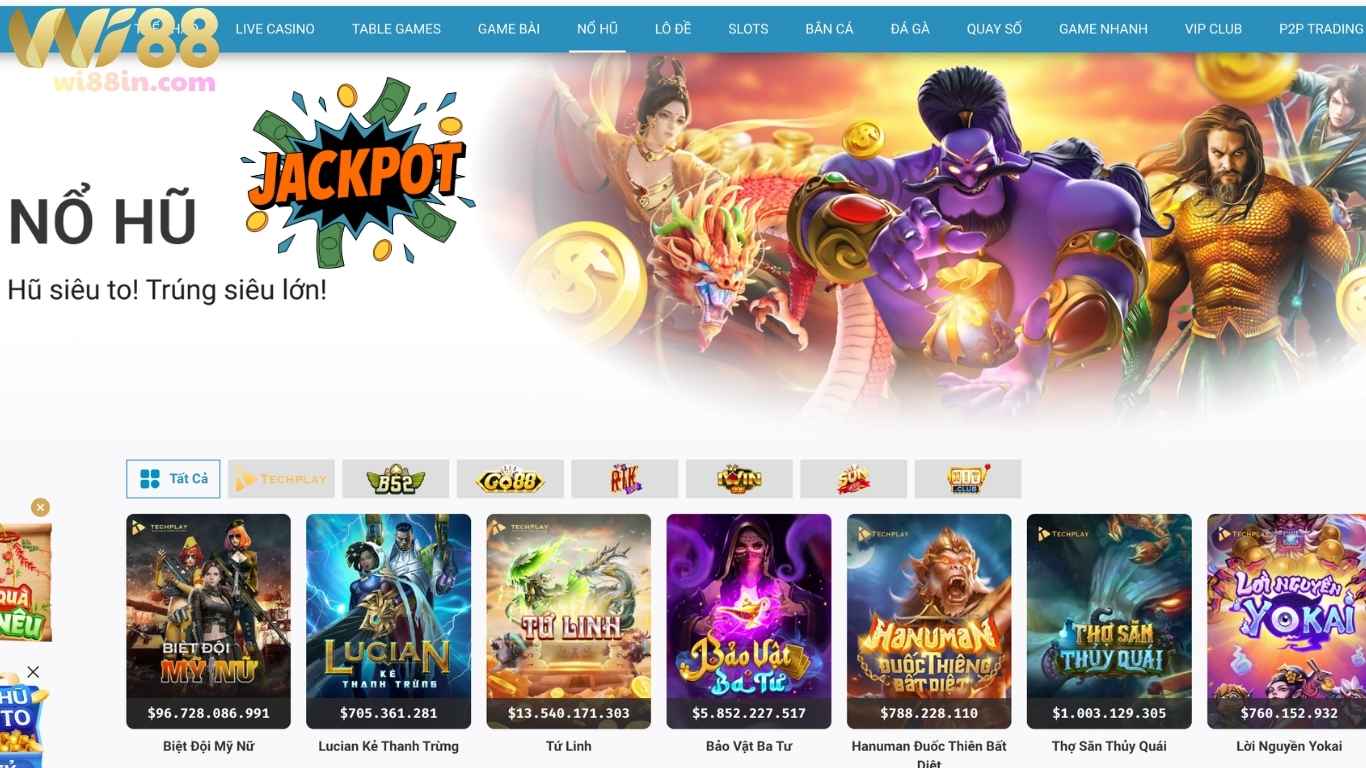This screenshot has height=768, width=1366.
Task: Select the Hit Club provider filter
Action: tap(968, 479)
